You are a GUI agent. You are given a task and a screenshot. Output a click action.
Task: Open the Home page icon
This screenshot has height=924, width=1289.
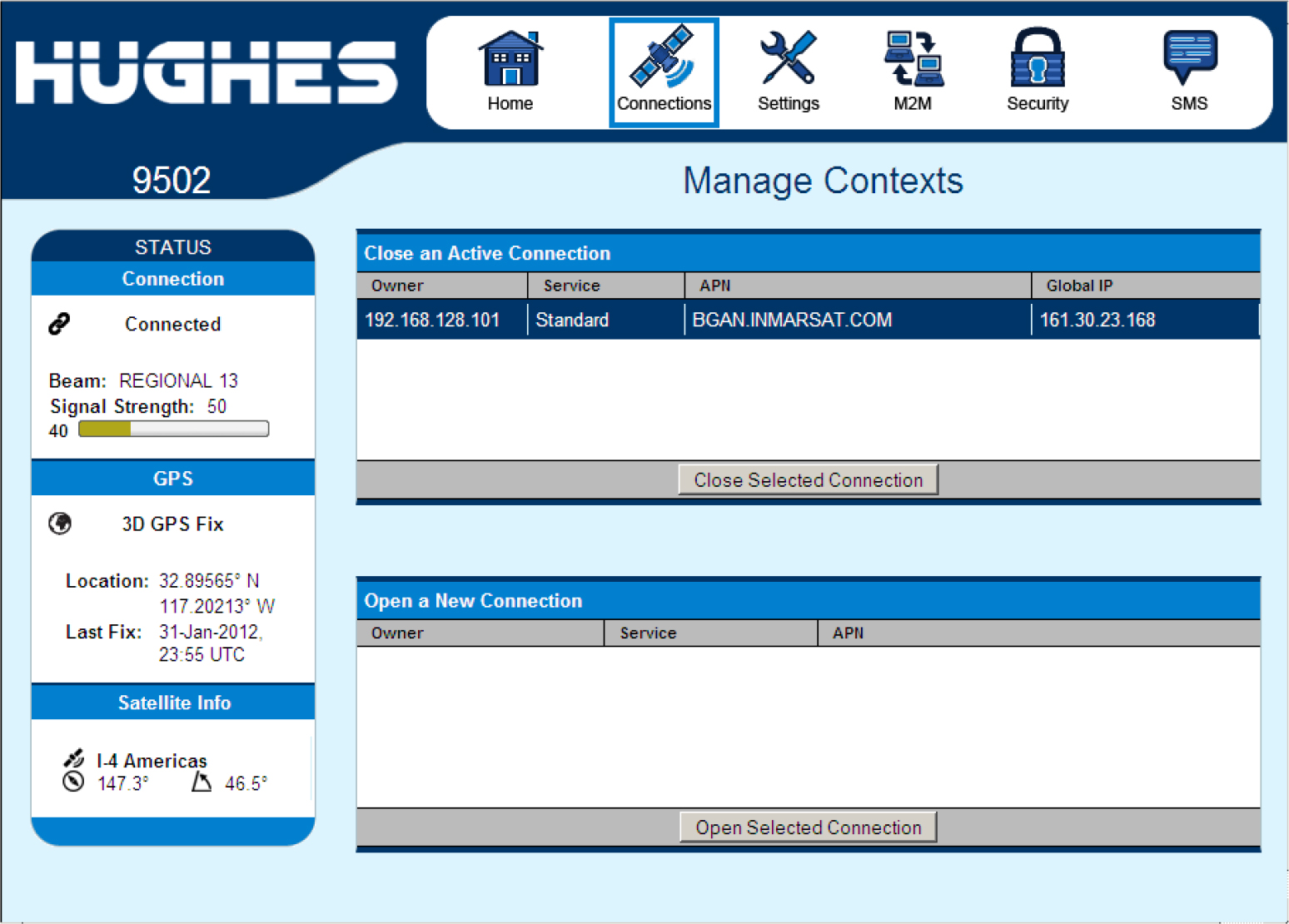[510, 60]
